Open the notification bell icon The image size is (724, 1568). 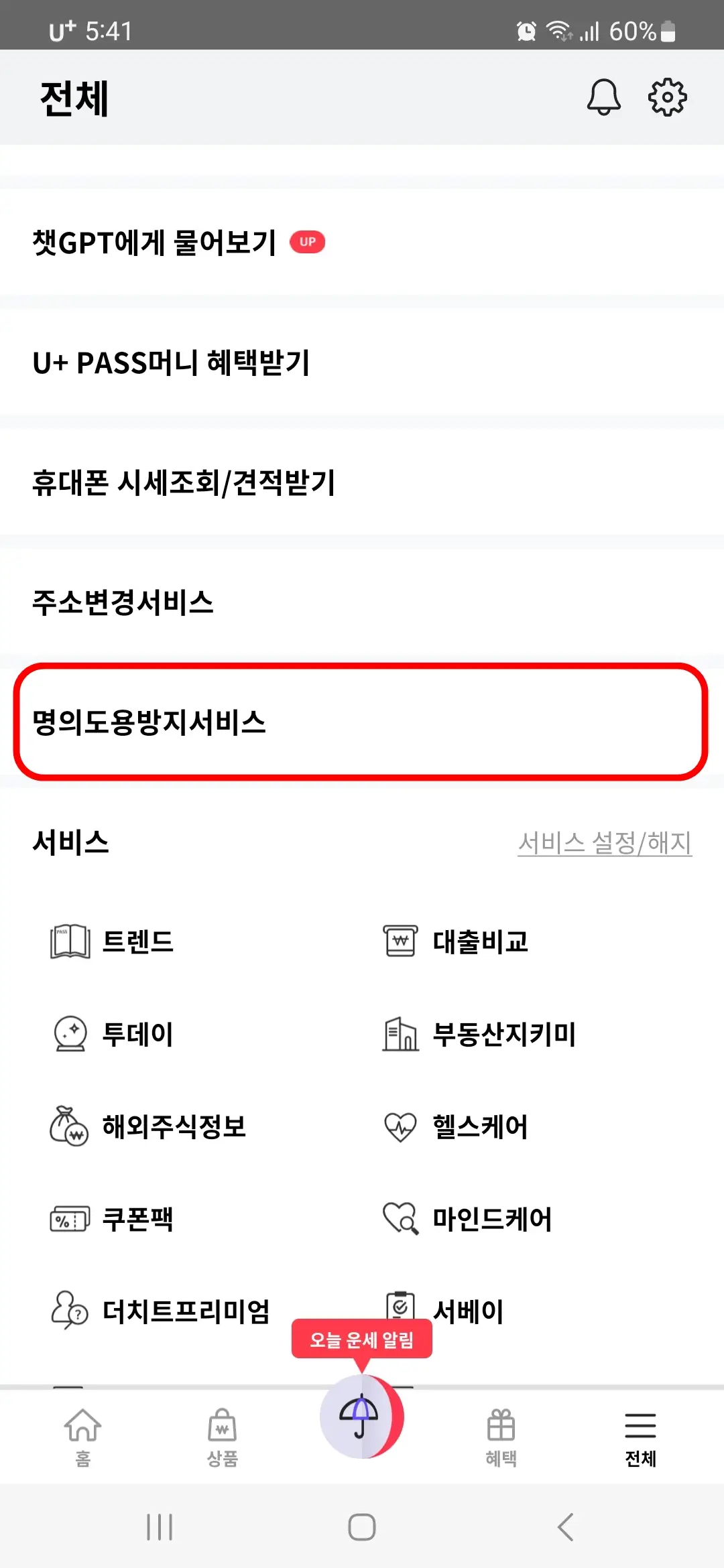tap(603, 96)
